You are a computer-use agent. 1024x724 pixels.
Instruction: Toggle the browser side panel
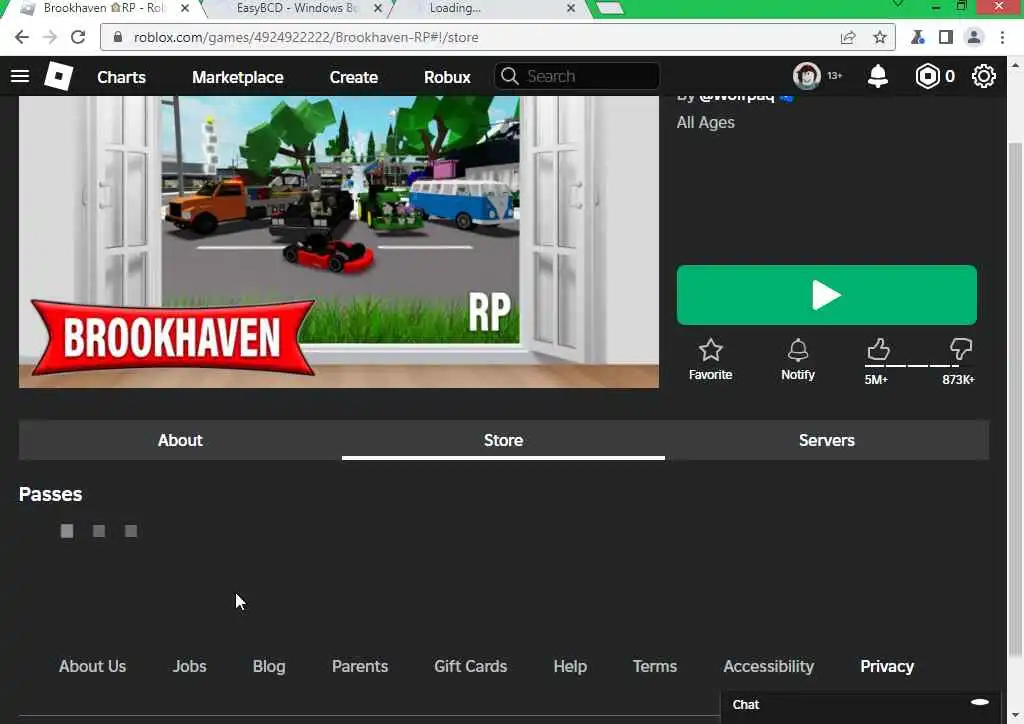click(x=945, y=37)
